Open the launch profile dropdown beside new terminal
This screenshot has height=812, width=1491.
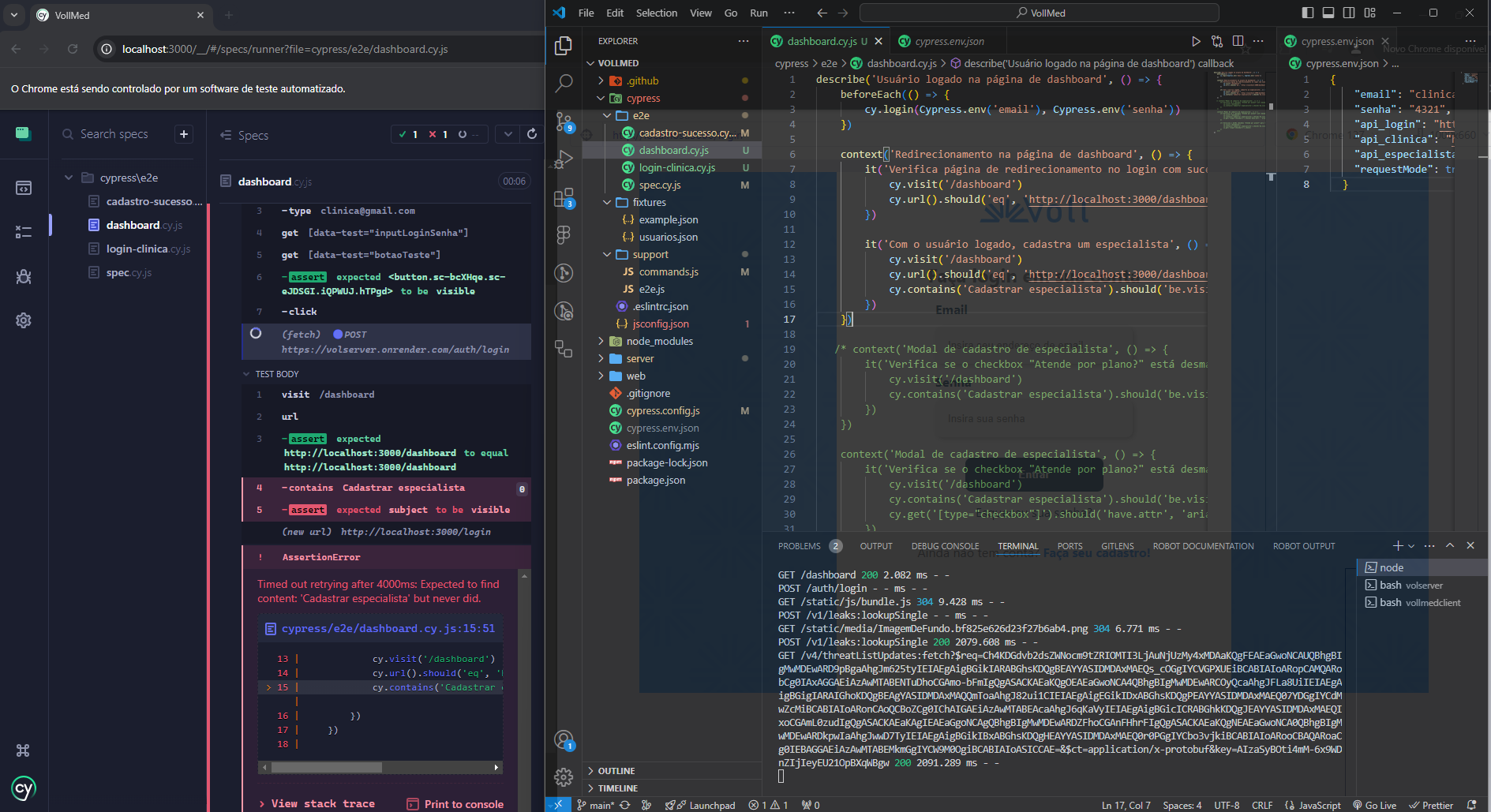tap(1411, 546)
